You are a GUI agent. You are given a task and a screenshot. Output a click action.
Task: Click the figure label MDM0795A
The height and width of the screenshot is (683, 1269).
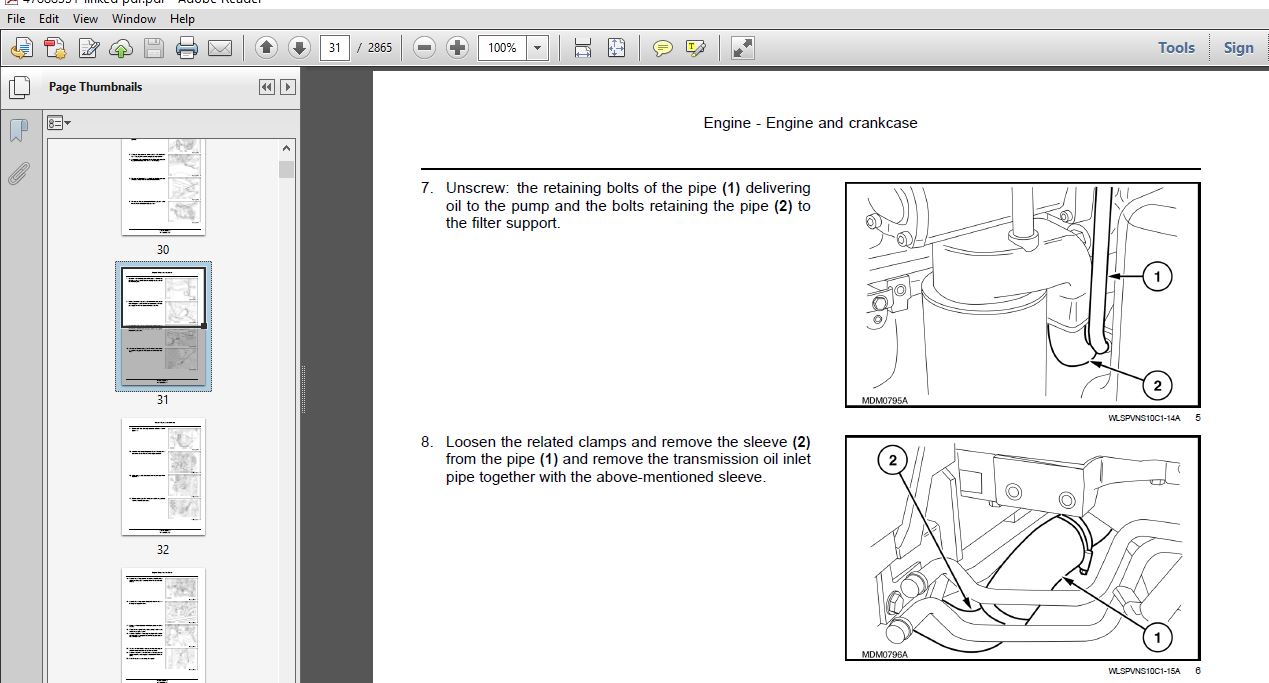[x=885, y=400]
